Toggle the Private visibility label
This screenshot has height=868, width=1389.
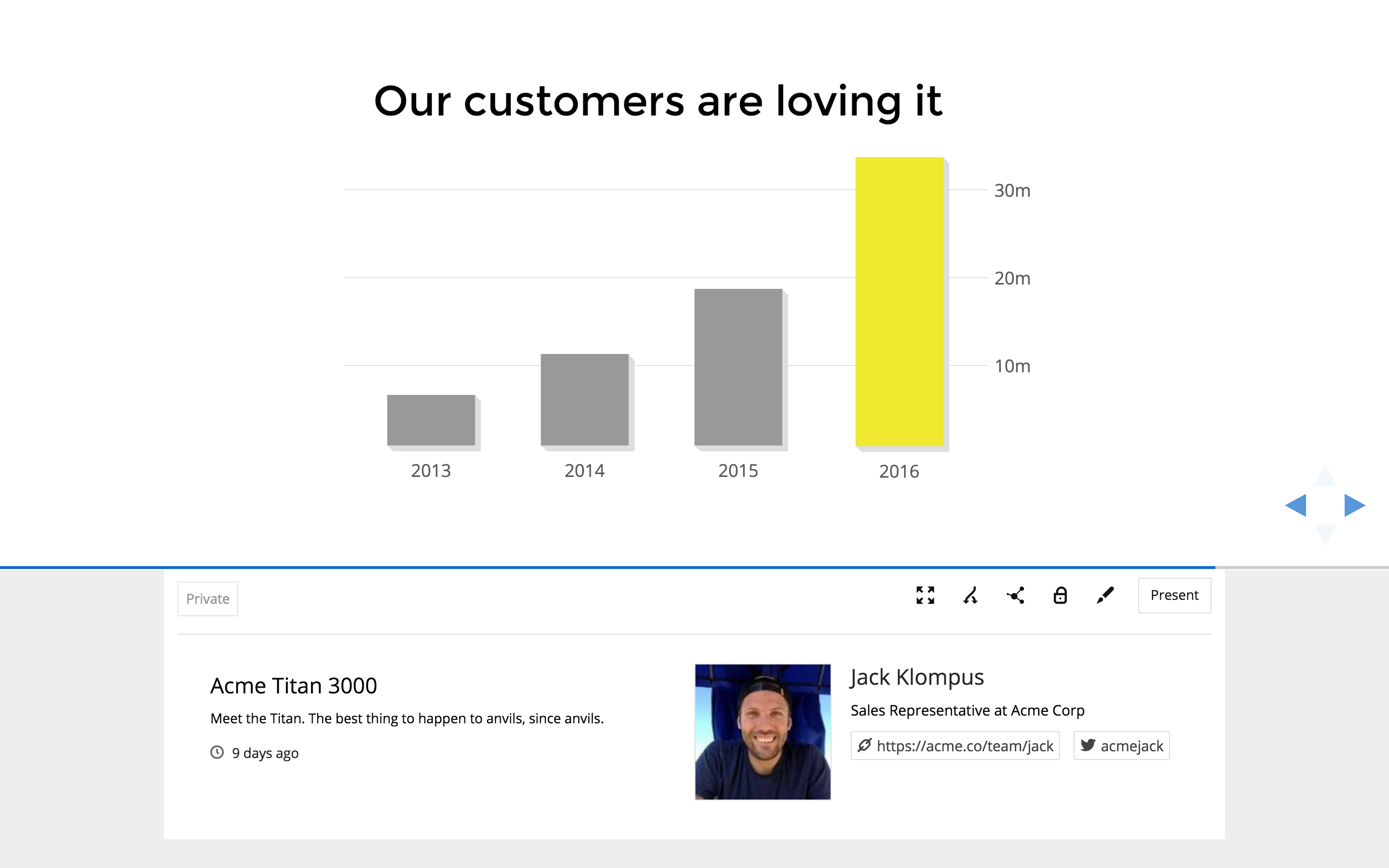click(x=208, y=599)
